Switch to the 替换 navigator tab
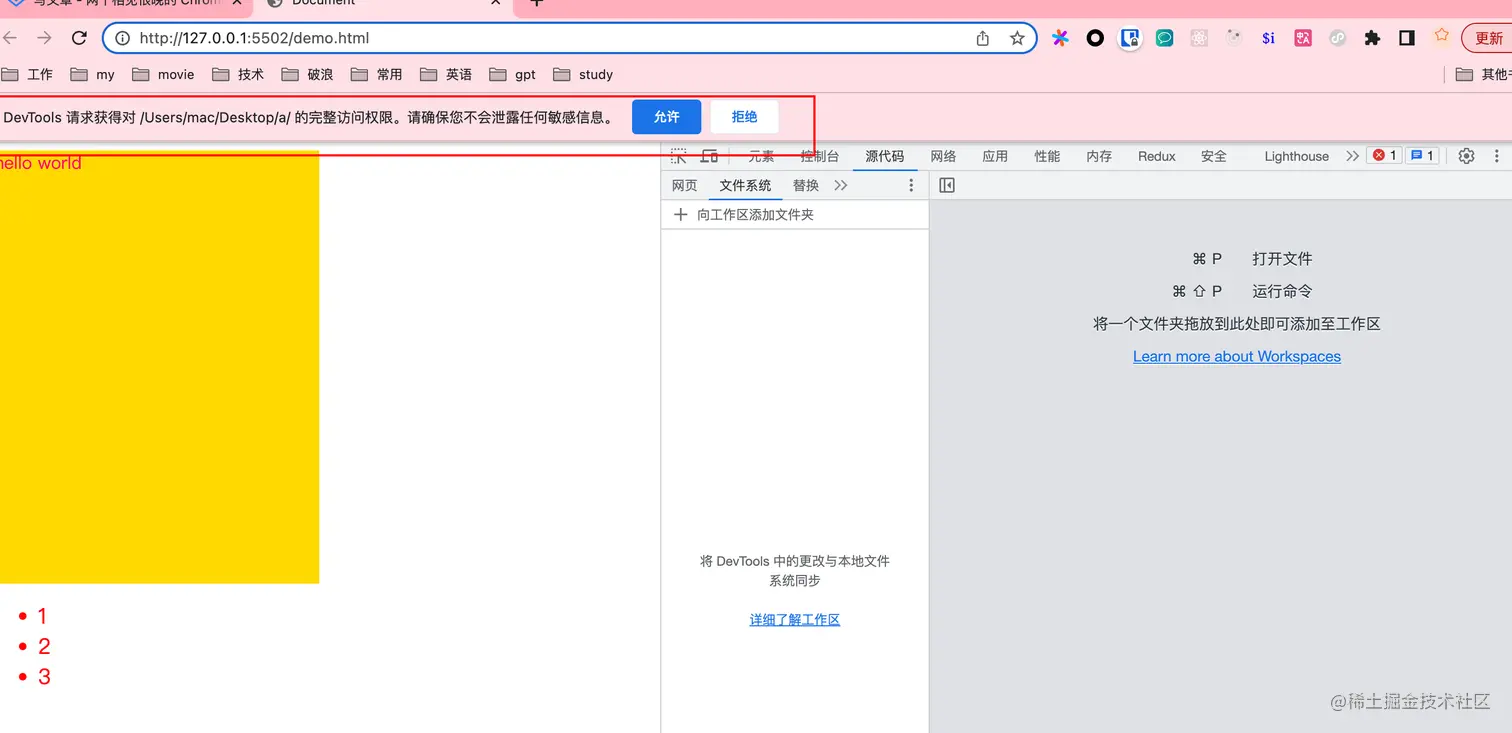 pyautogui.click(x=806, y=185)
